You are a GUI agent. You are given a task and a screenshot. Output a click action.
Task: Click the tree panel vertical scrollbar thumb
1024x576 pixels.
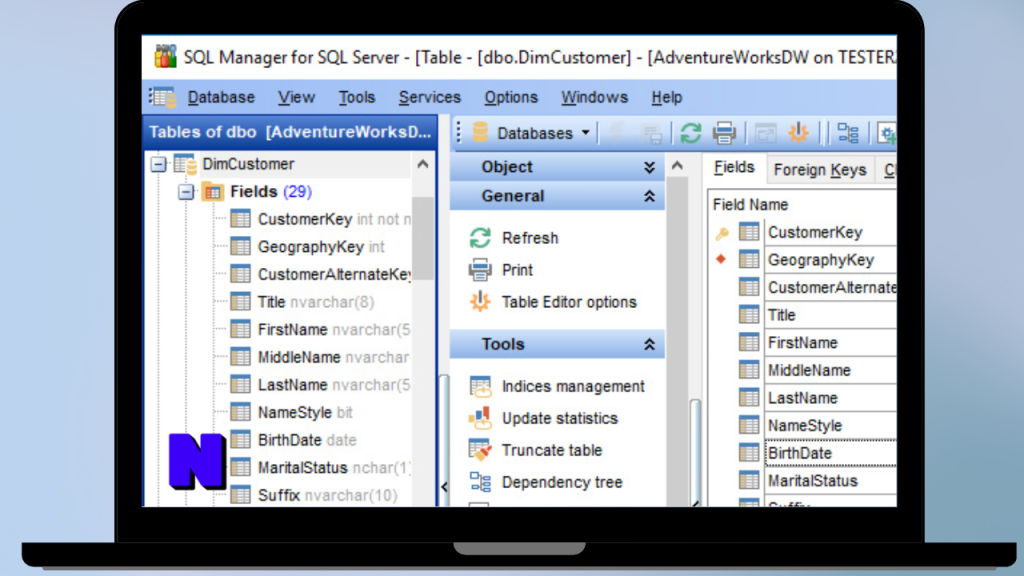click(x=423, y=238)
